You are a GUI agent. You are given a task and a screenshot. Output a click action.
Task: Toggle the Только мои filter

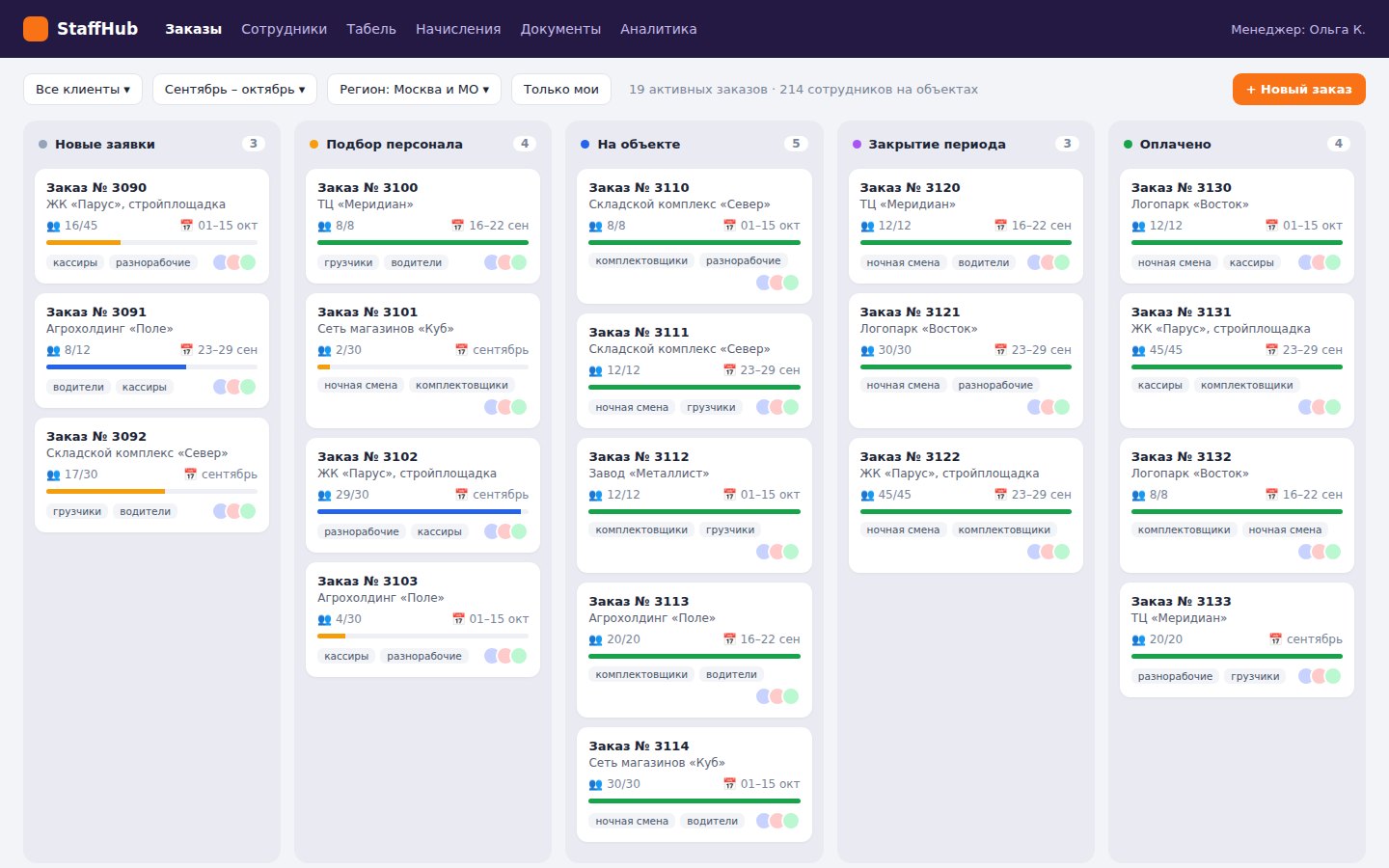(x=561, y=89)
